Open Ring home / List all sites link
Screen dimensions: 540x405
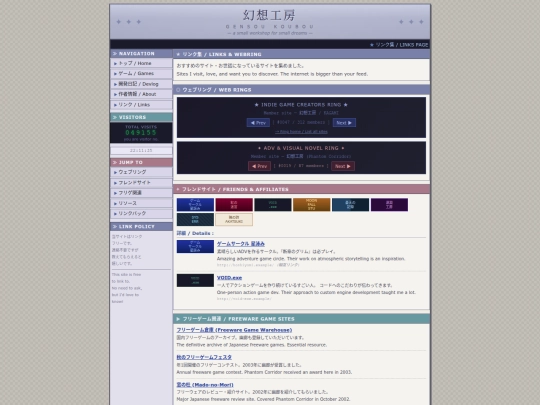point(301,132)
